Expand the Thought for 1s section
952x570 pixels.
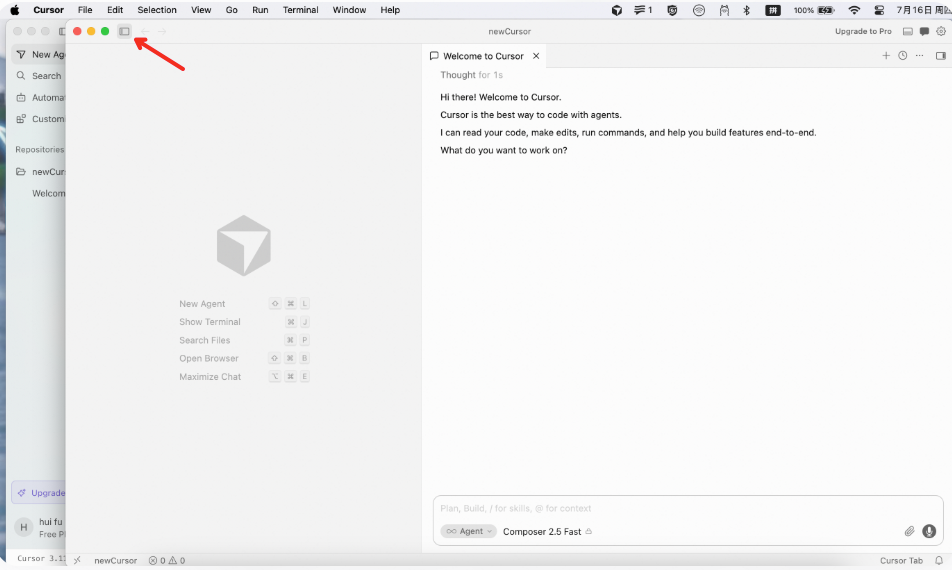pyautogui.click(x=471, y=75)
